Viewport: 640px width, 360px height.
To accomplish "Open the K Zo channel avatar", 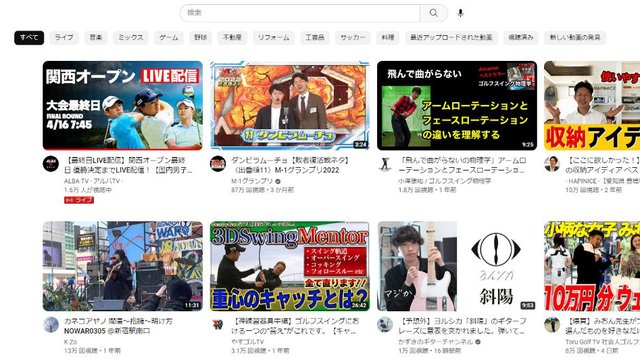I will coord(51,324).
